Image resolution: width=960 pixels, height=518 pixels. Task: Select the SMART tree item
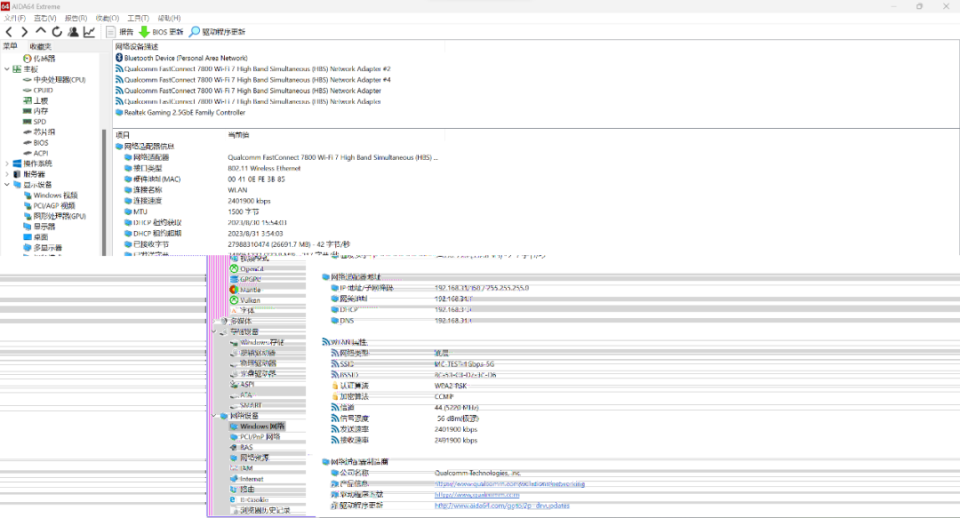point(246,405)
